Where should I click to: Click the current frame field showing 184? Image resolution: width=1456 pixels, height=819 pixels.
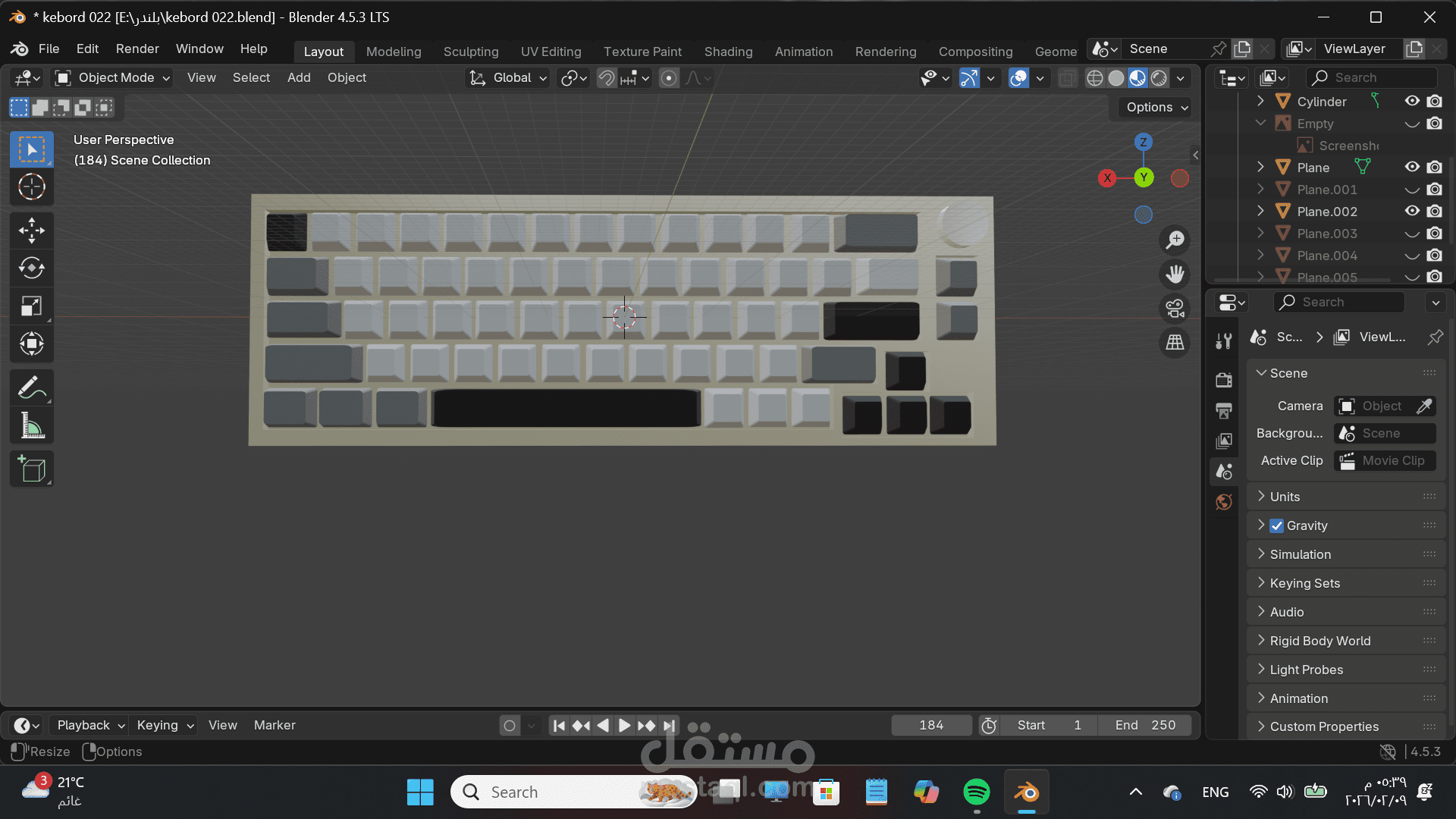pos(931,725)
